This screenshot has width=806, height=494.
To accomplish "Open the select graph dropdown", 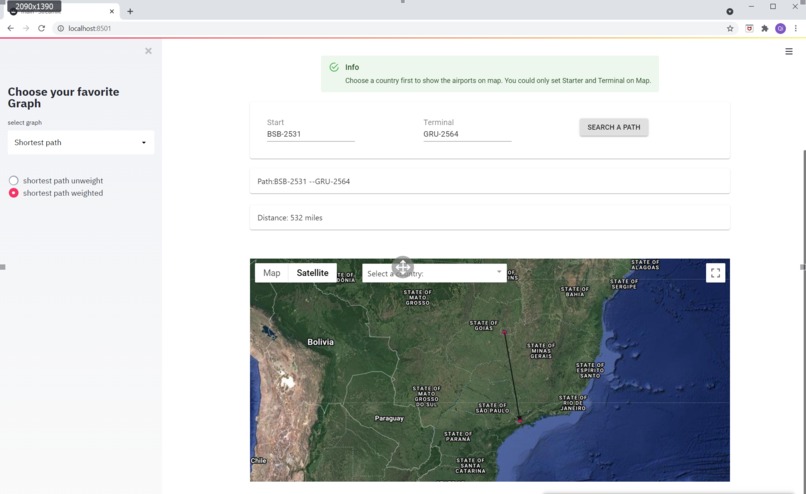I will click(x=81, y=142).
